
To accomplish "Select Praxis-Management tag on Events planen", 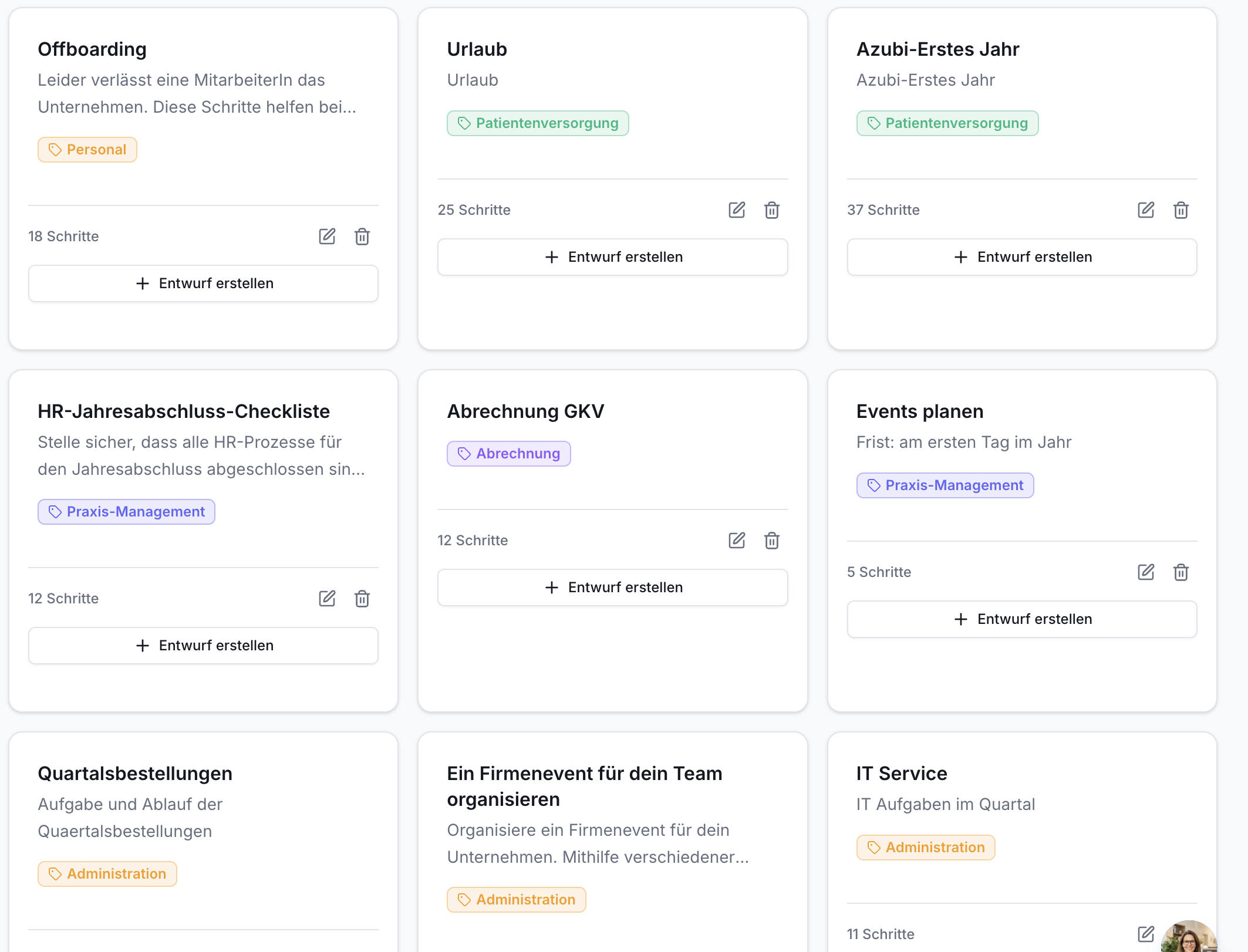I will [945, 485].
